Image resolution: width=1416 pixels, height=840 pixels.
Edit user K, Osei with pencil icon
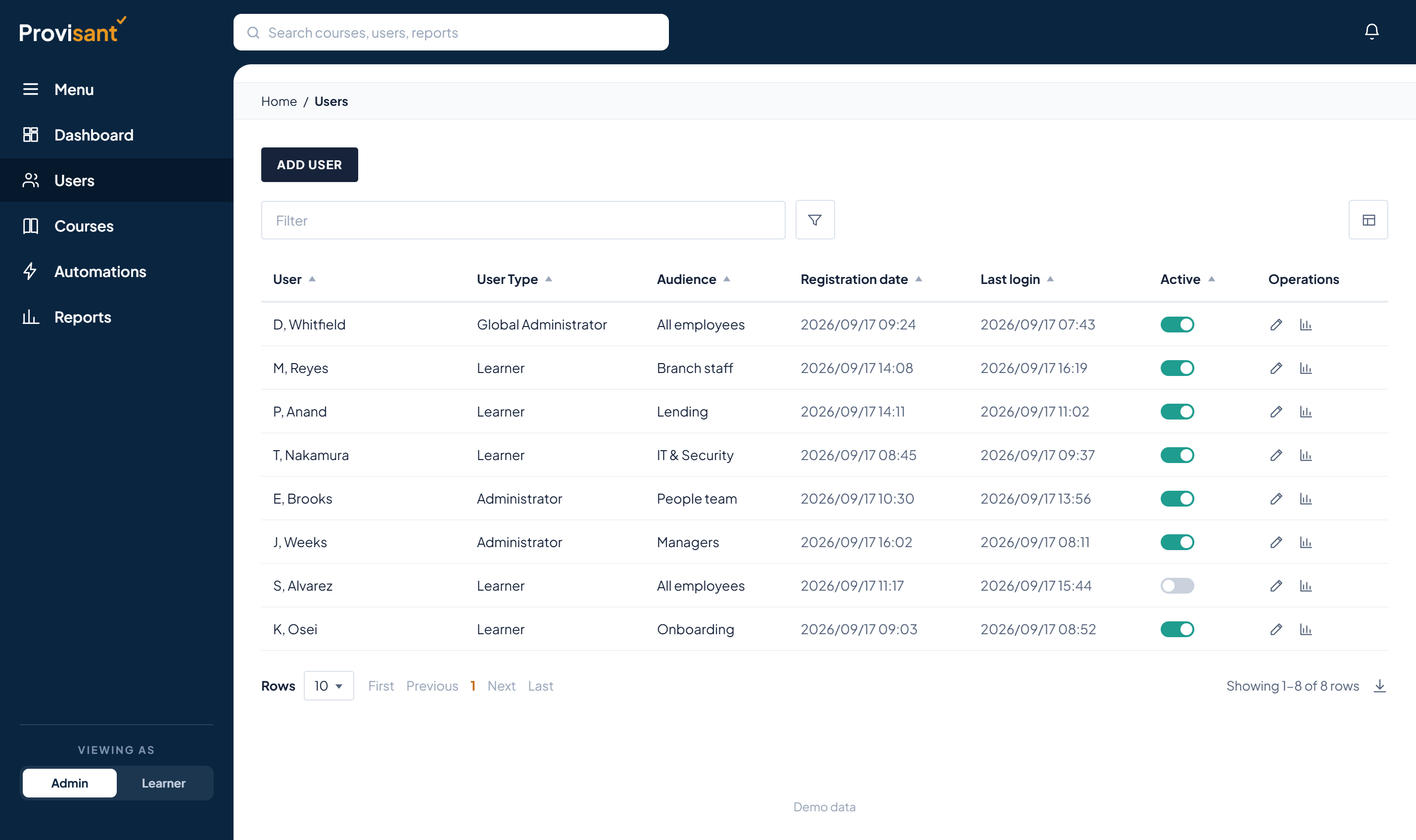pyautogui.click(x=1275, y=629)
